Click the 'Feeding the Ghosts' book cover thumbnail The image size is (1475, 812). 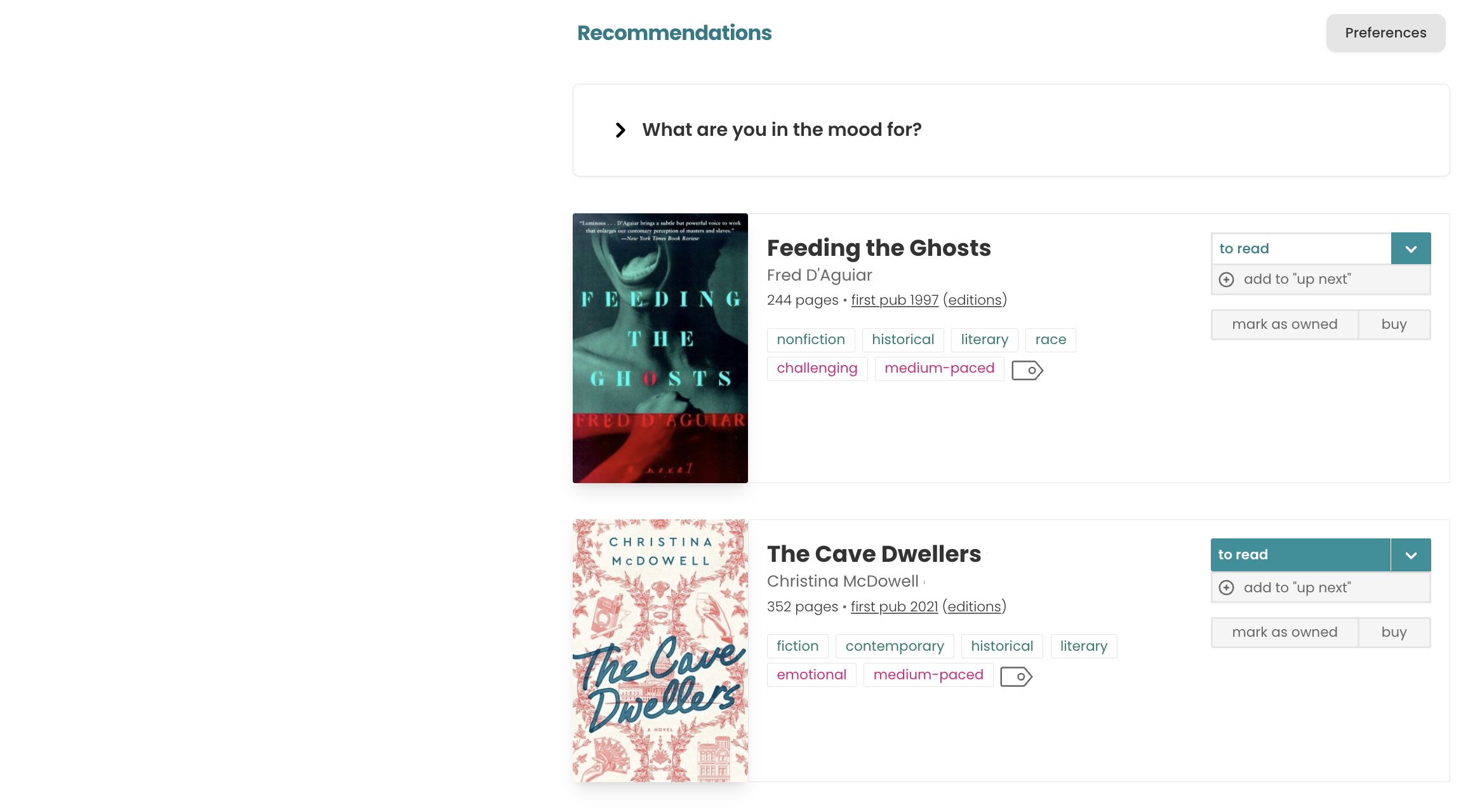click(660, 348)
